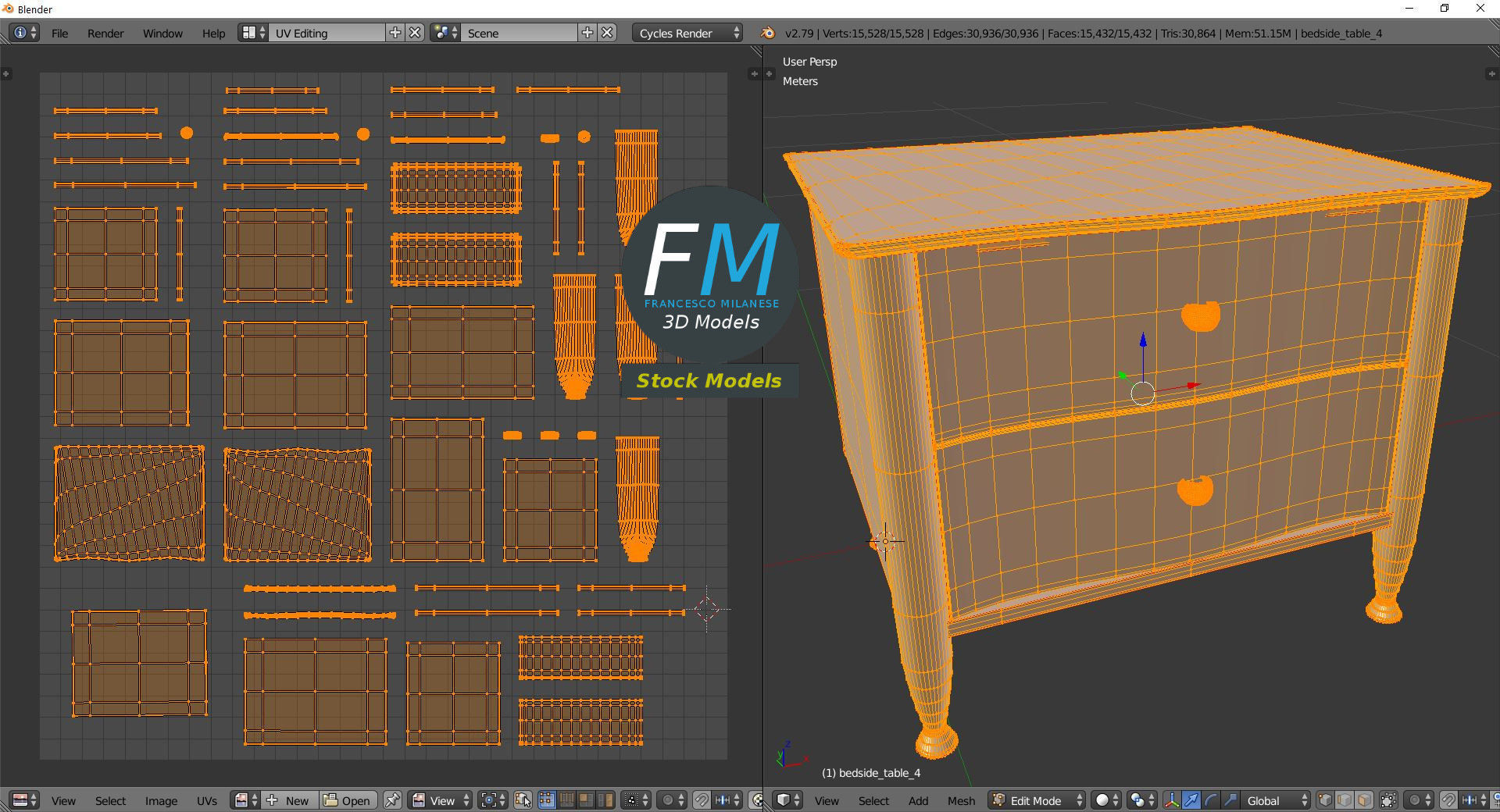Open the Mesh menu
1500x812 pixels.
coord(961,800)
